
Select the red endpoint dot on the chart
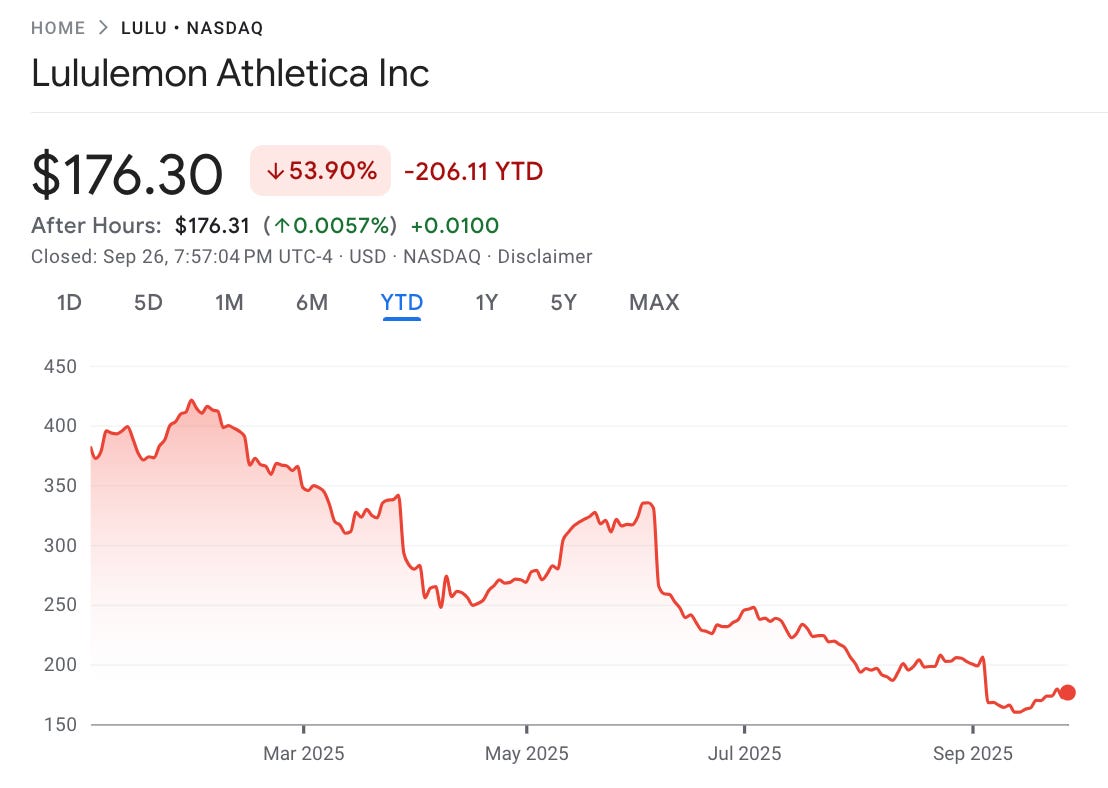[1066, 692]
